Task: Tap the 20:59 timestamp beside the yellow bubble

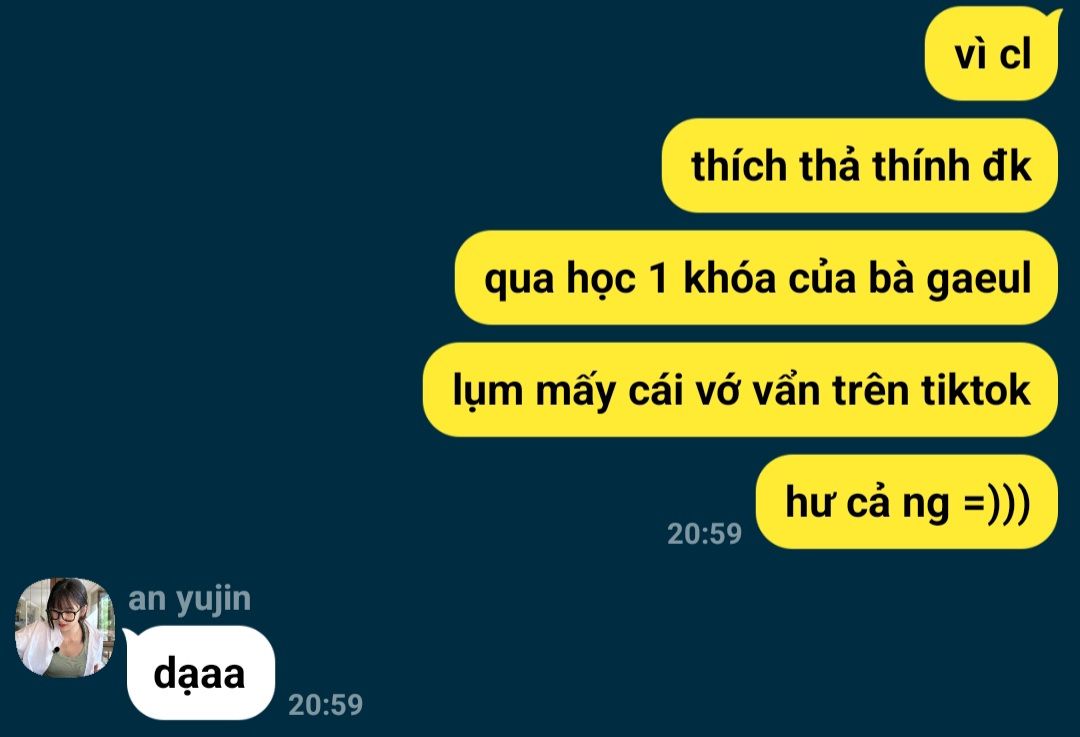Action: click(705, 534)
